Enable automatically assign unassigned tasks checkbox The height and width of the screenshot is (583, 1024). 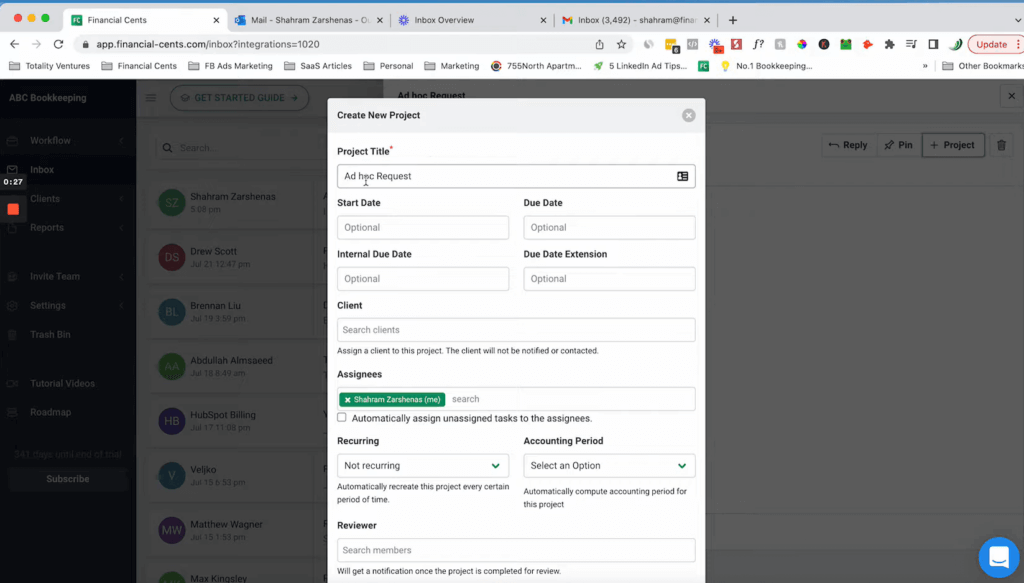(342, 418)
